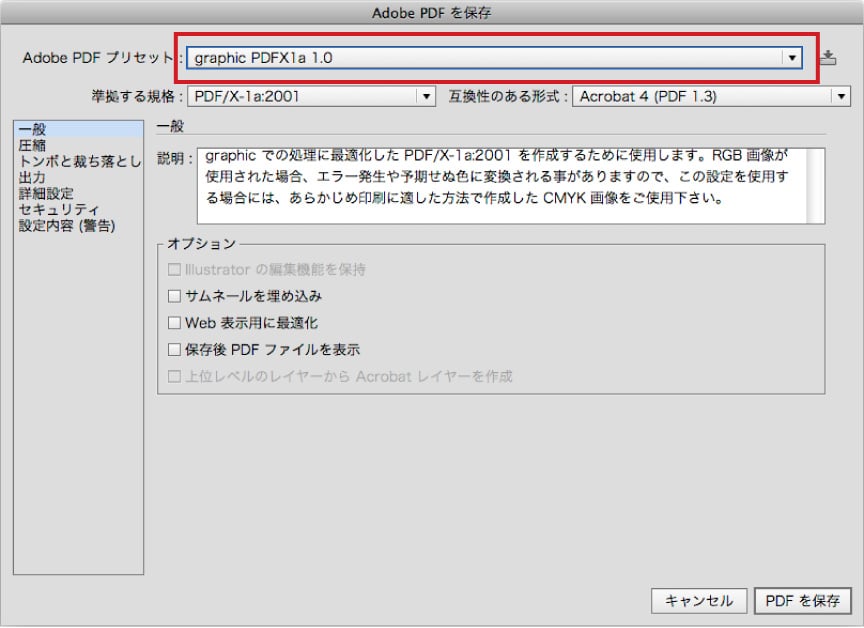Screen dimensions: 864x628
Task: Toggle Web 表示用に最適化 checkbox
Action: pos(175,324)
